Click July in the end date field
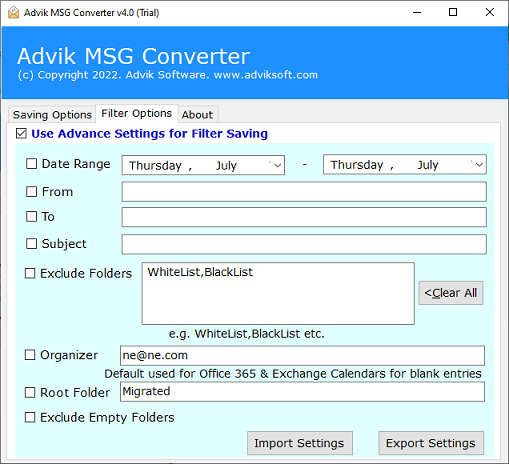The width and height of the screenshot is (509, 464). coord(428,165)
